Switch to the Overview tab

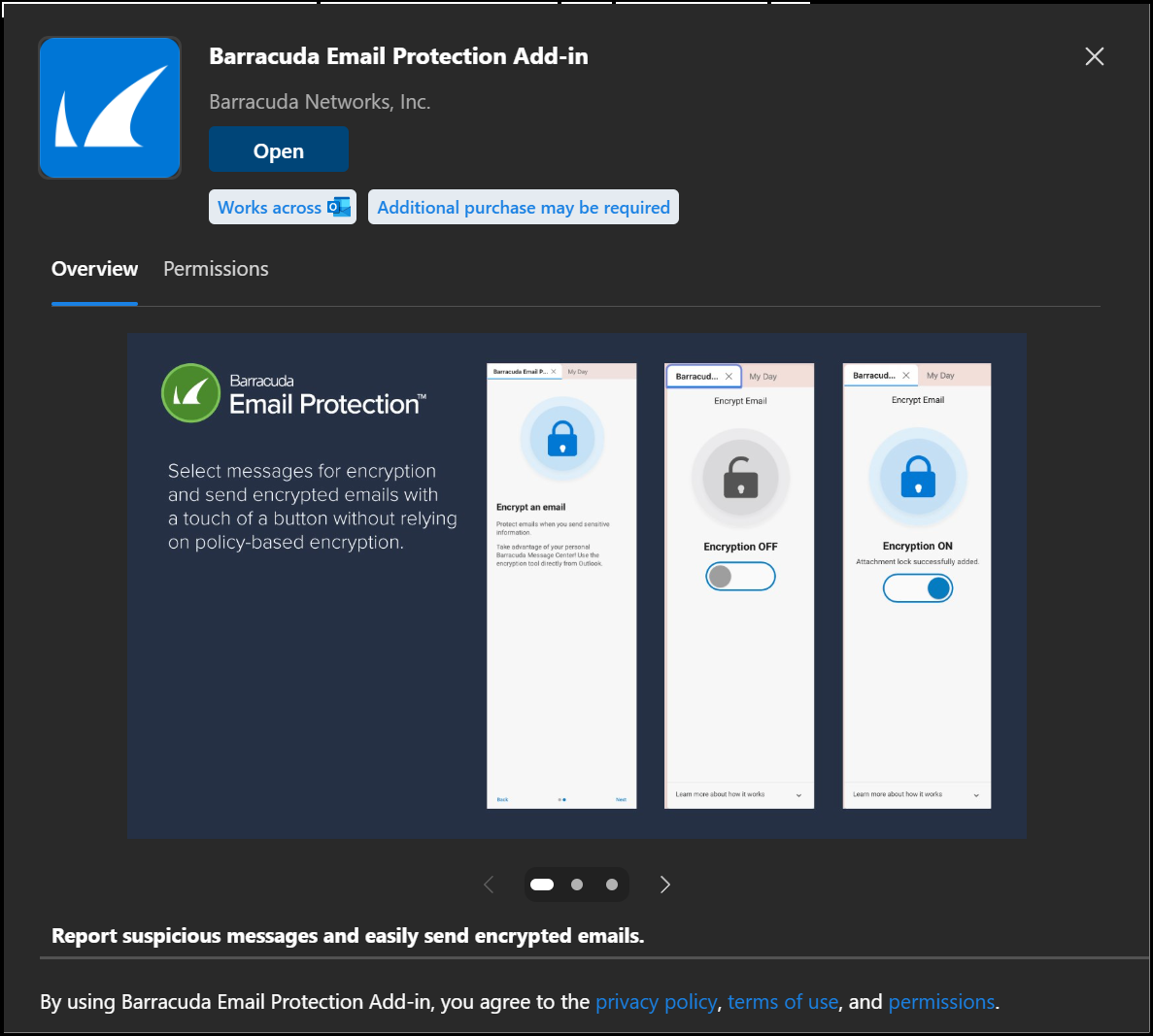[x=95, y=269]
